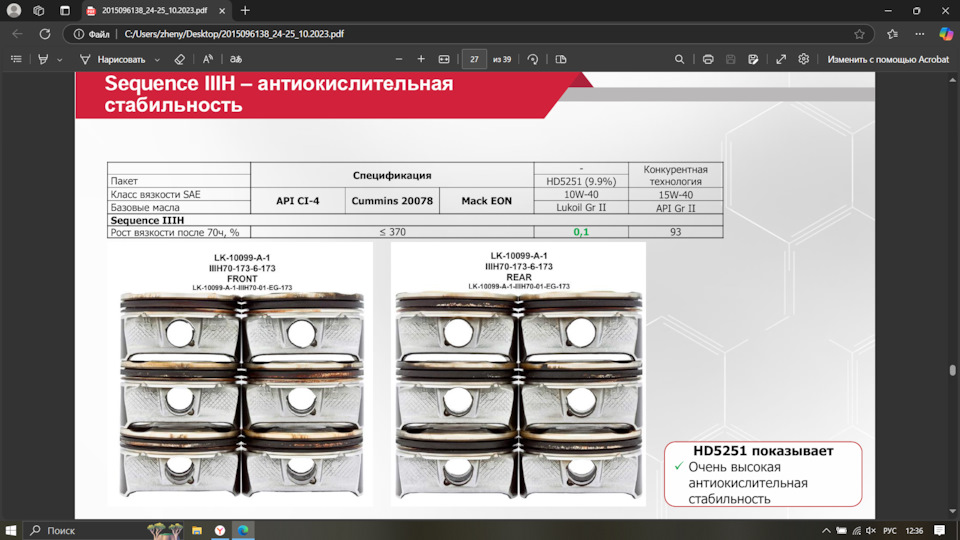Viewport: 960px width, 540px height.
Task: Click the REAR pistons photo
Action: [x=518, y=374]
